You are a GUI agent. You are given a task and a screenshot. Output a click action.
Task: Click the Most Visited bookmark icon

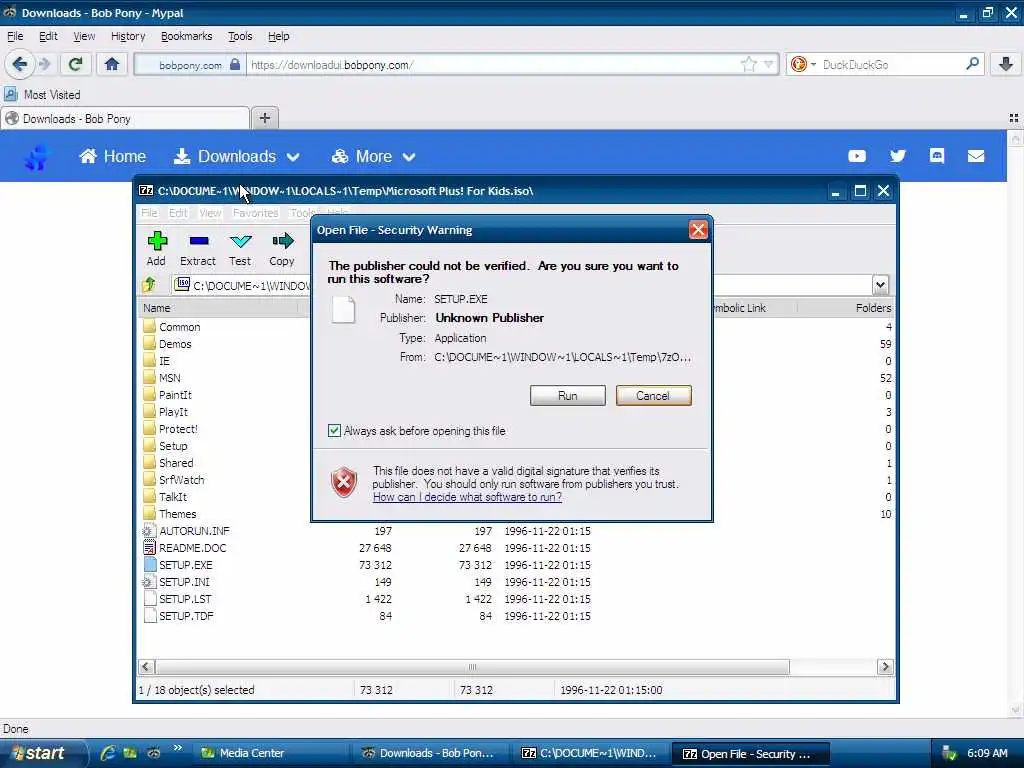(10, 95)
